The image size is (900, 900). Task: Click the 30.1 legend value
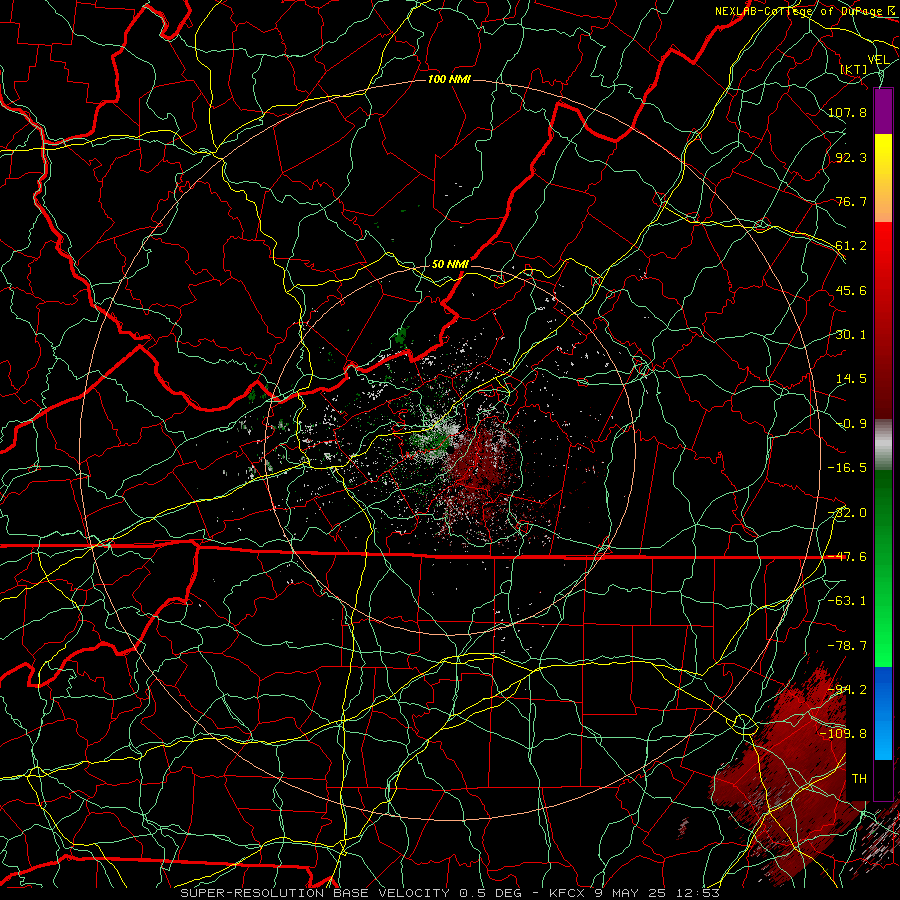(851, 335)
